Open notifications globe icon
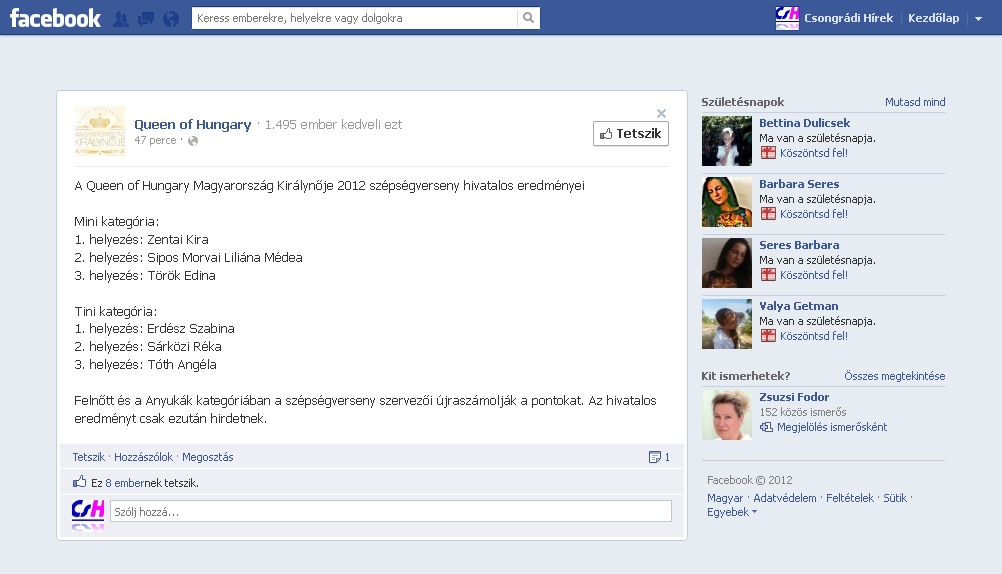 171,19
